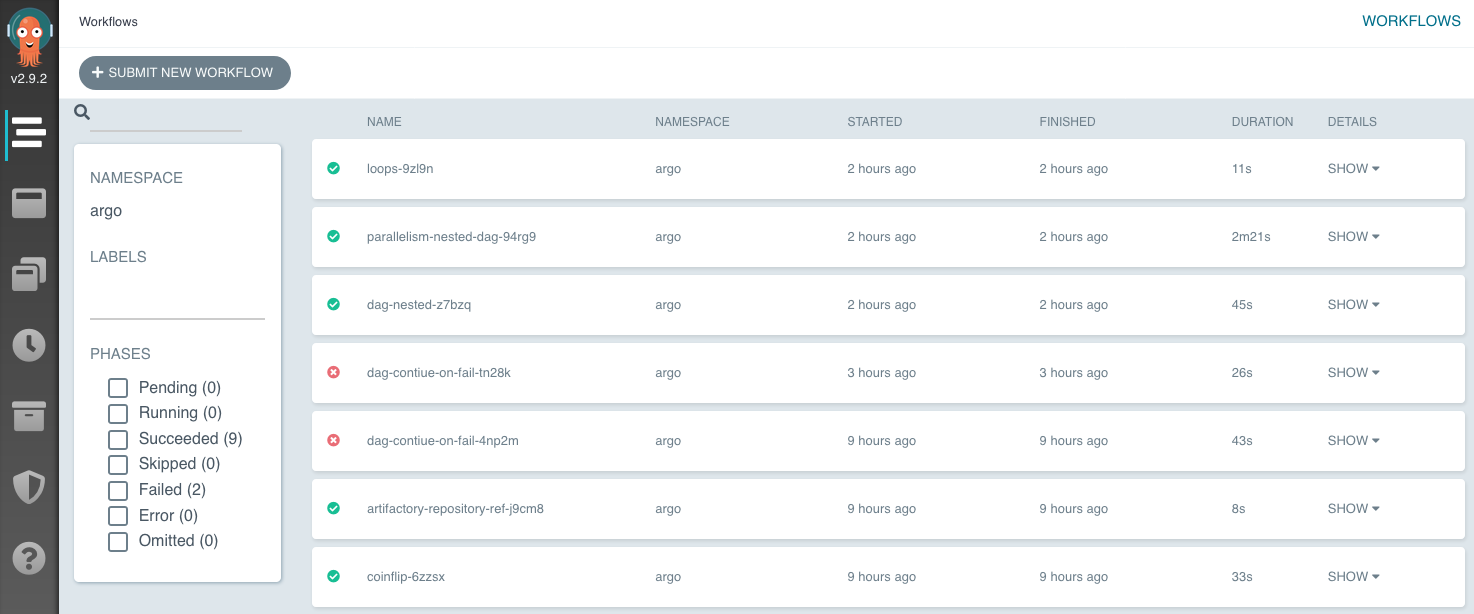Open the WORKFLOWS header link
This screenshot has width=1474, height=614.
(1410, 20)
